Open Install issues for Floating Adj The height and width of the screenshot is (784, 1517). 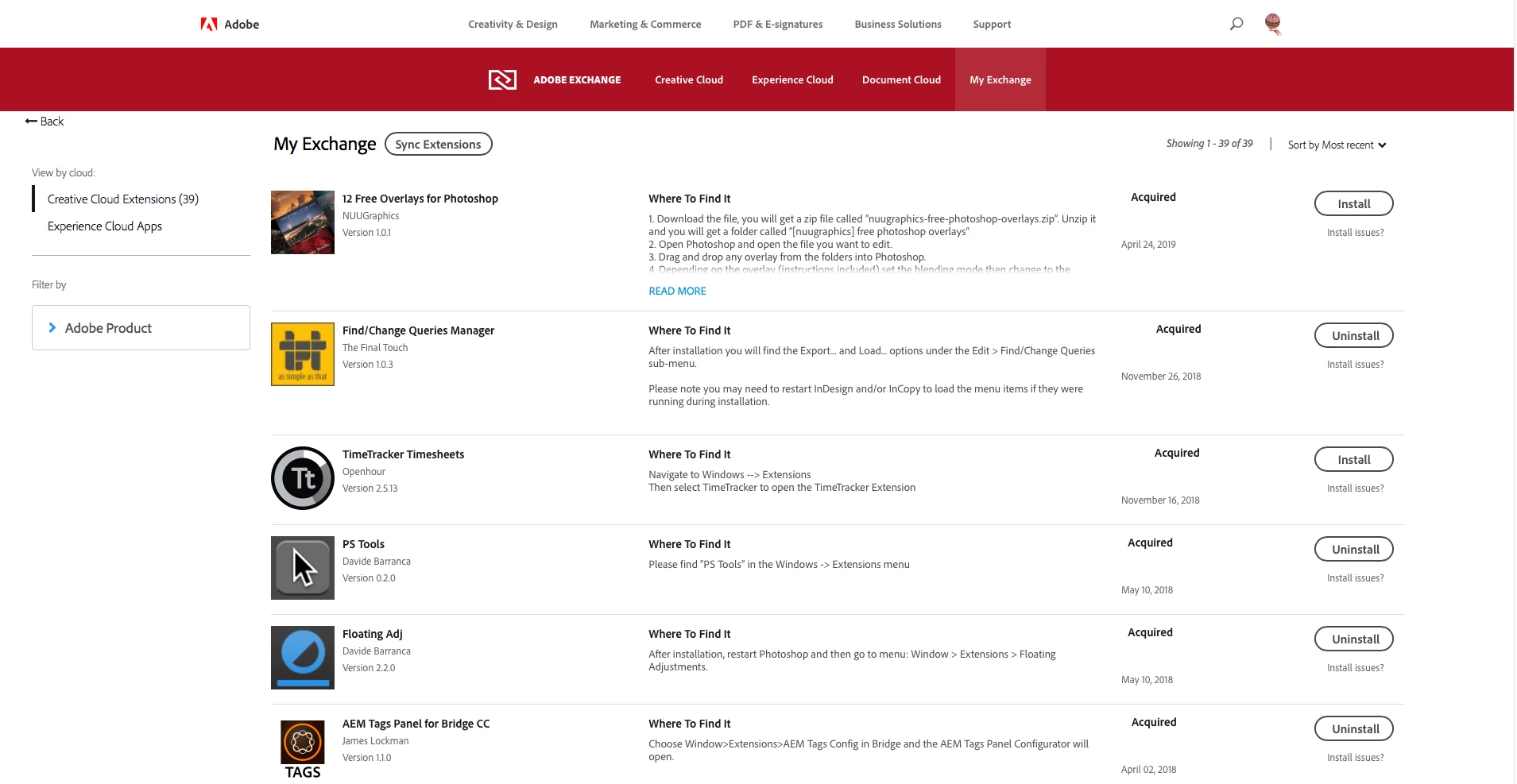[x=1355, y=668]
